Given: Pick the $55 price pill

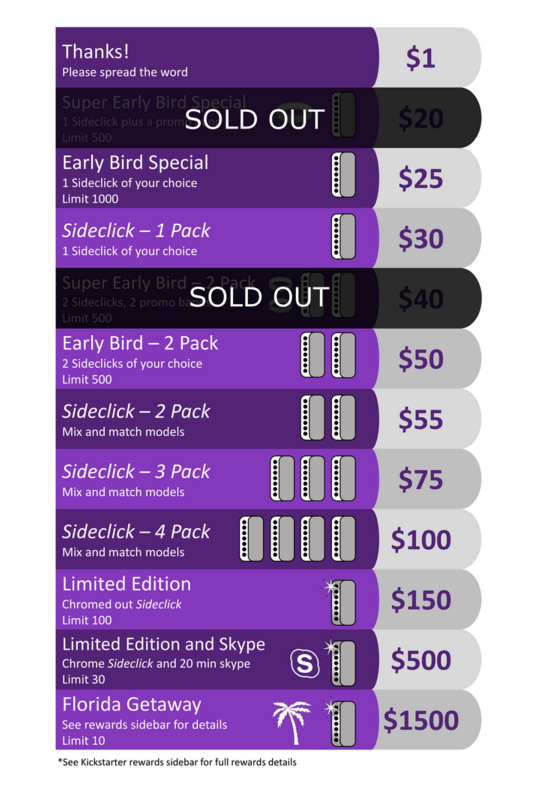Looking at the screenshot, I should tap(427, 419).
